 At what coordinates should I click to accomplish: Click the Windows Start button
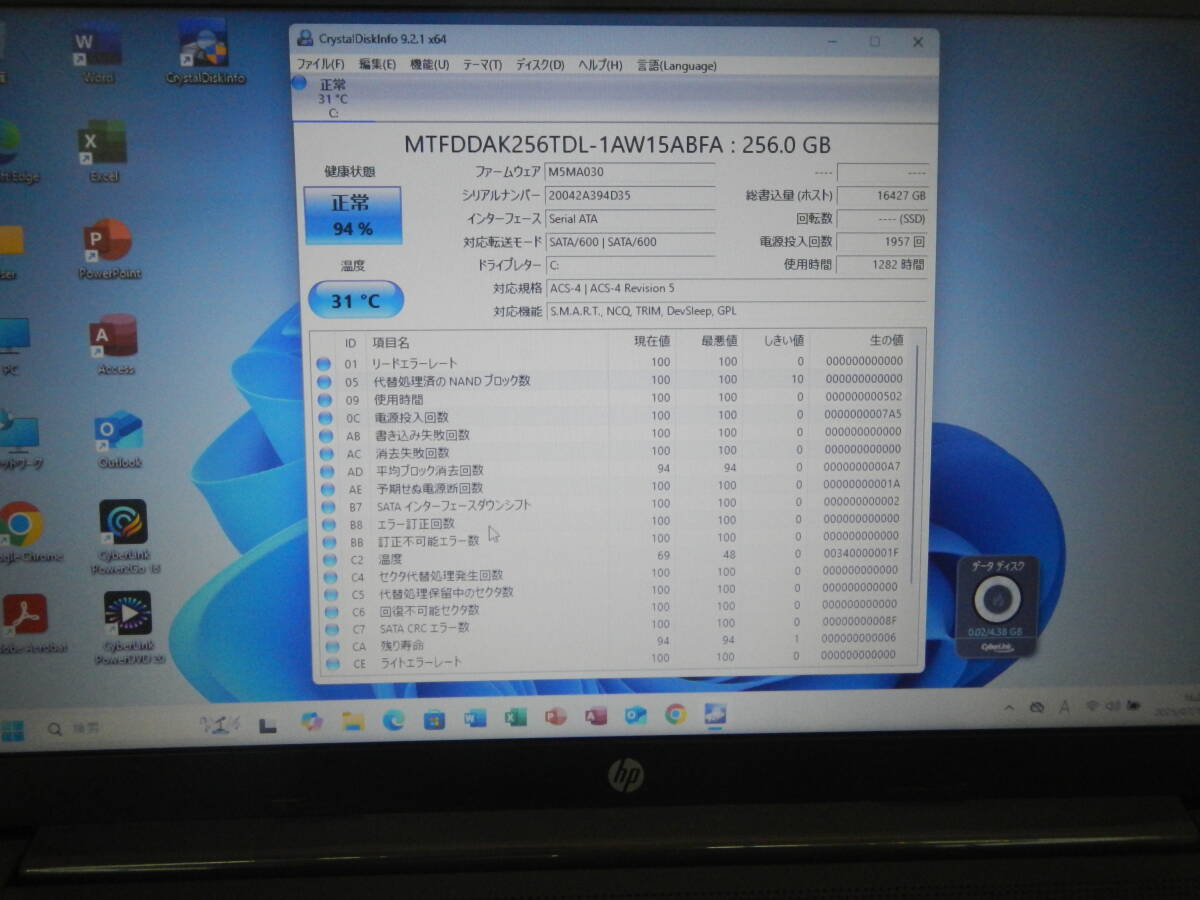[13, 731]
